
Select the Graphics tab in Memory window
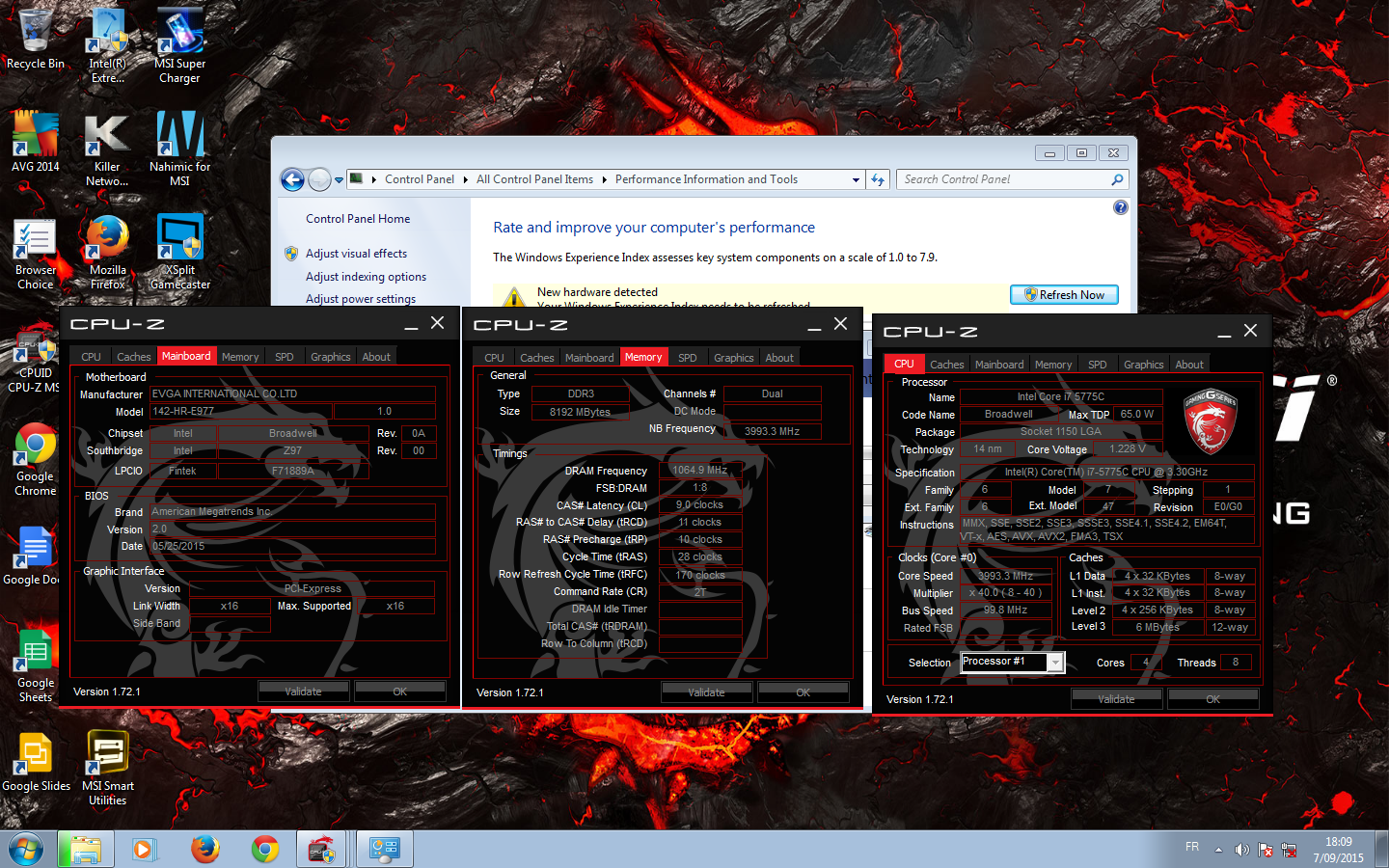(x=733, y=358)
